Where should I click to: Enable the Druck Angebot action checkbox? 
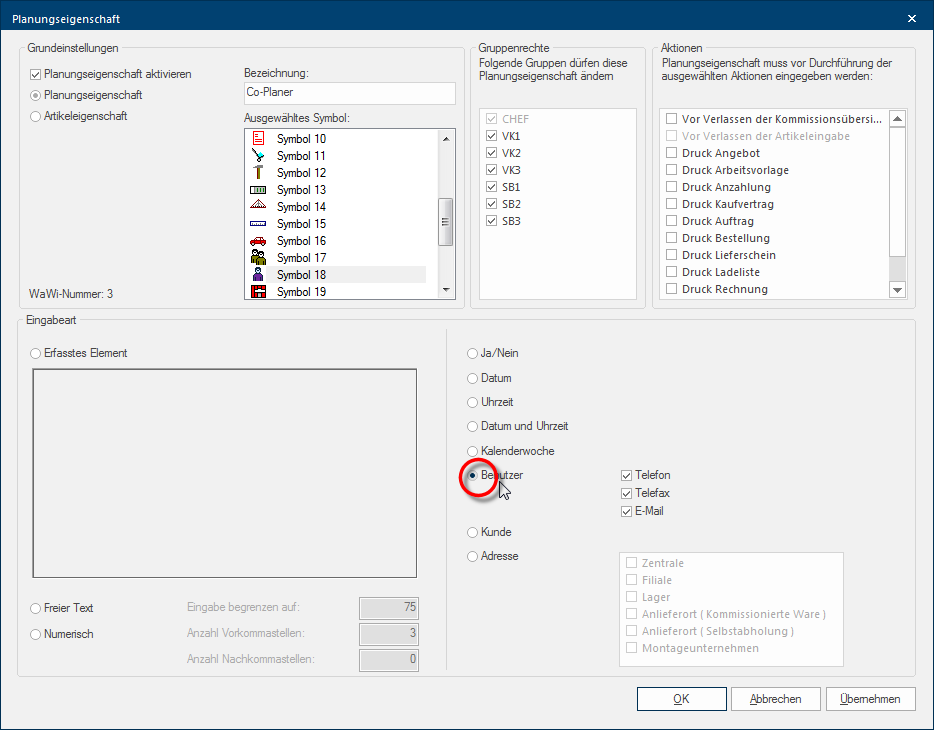pyautogui.click(x=672, y=153)
